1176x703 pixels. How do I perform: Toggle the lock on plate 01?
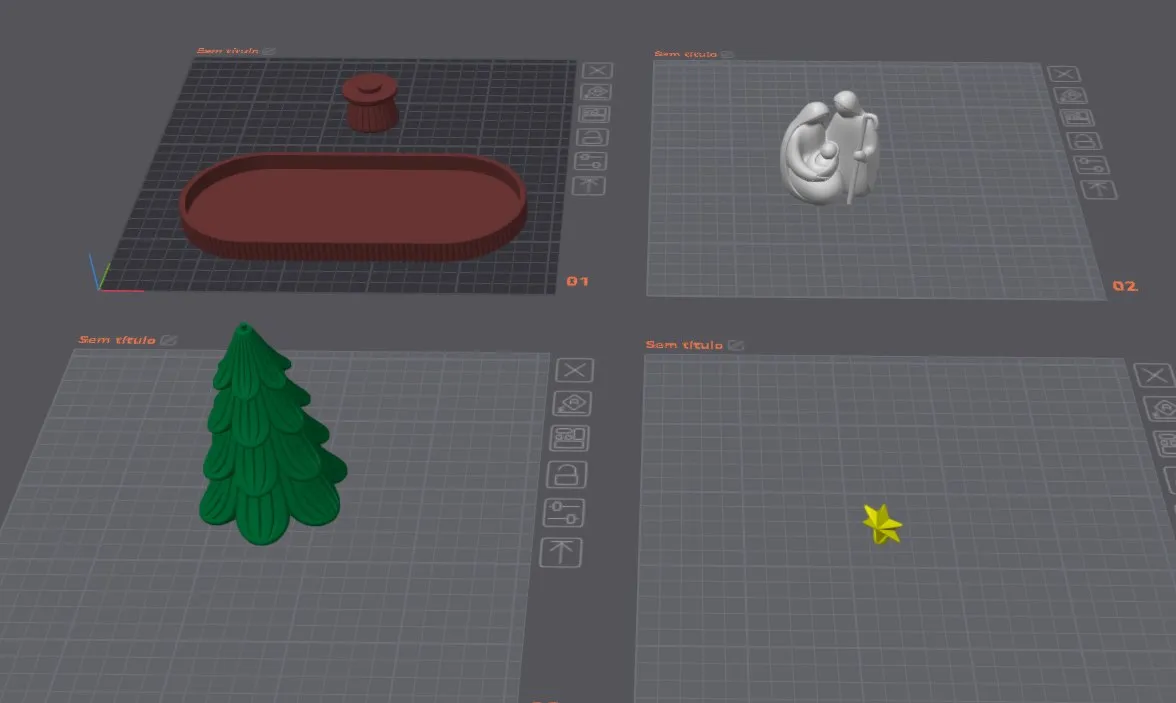[592, 137]
